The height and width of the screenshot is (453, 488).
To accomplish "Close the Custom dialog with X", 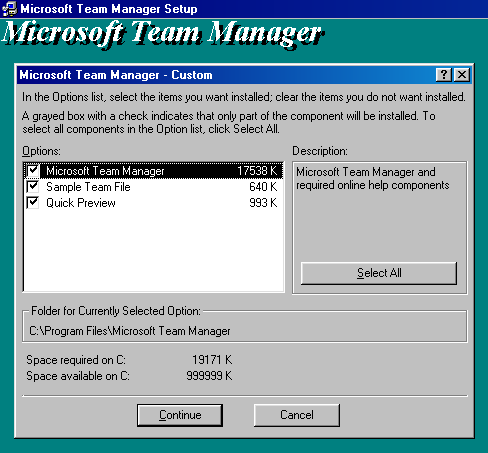I will coord(462,75).
